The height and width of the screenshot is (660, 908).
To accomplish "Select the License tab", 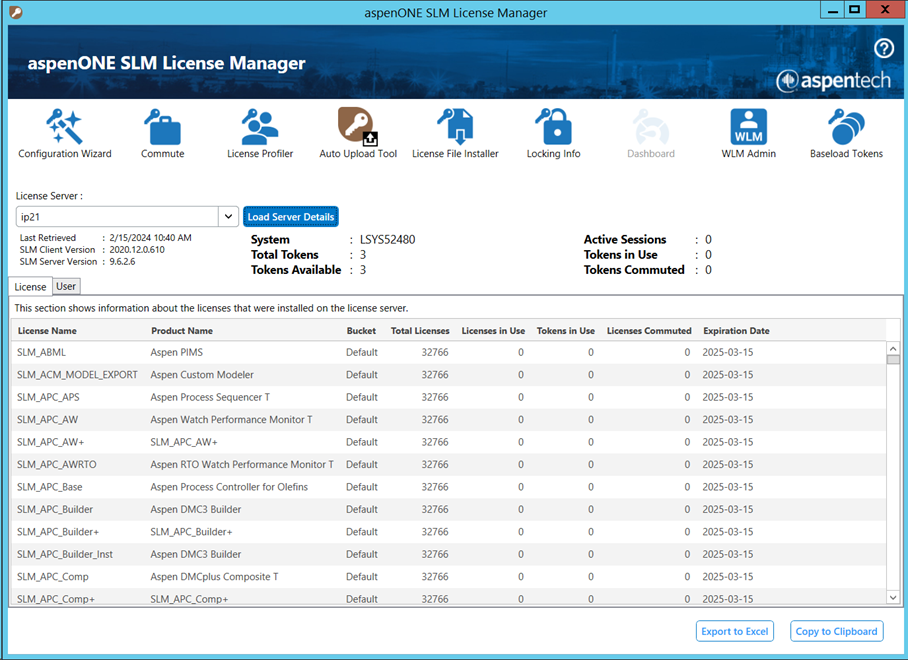I will coord(30,287).
